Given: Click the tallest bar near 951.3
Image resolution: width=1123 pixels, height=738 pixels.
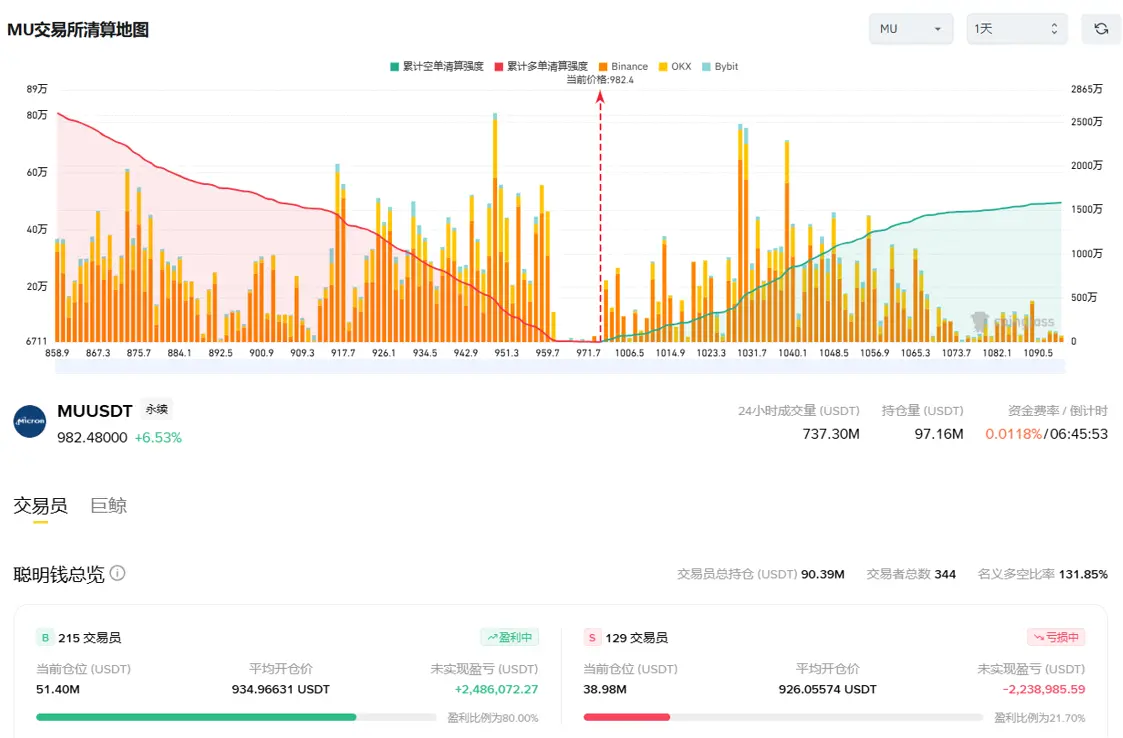Looking at the screenshot, I should (x=495, y=227).
